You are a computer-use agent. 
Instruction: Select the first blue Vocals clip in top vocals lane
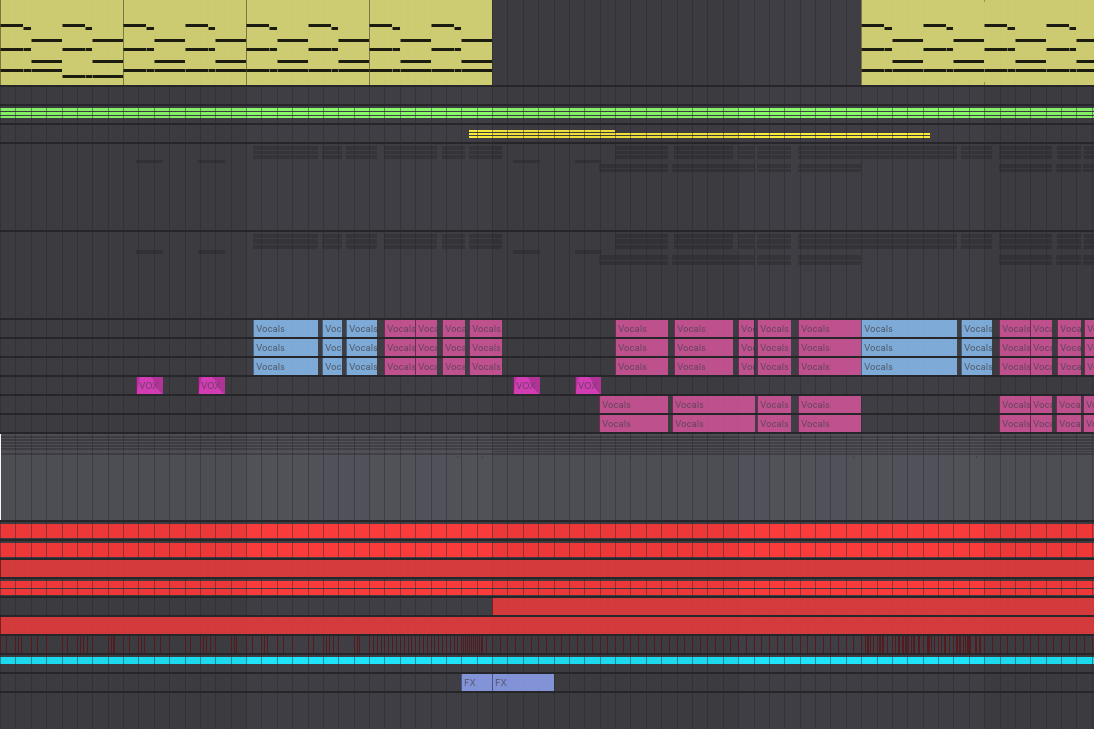(286, 329)
